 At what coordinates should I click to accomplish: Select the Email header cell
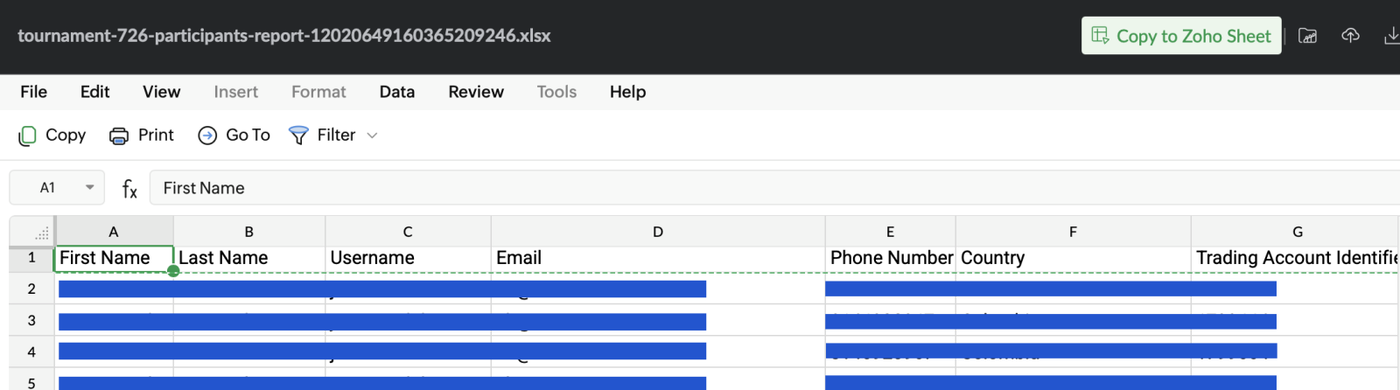click(x=658, y=258)
